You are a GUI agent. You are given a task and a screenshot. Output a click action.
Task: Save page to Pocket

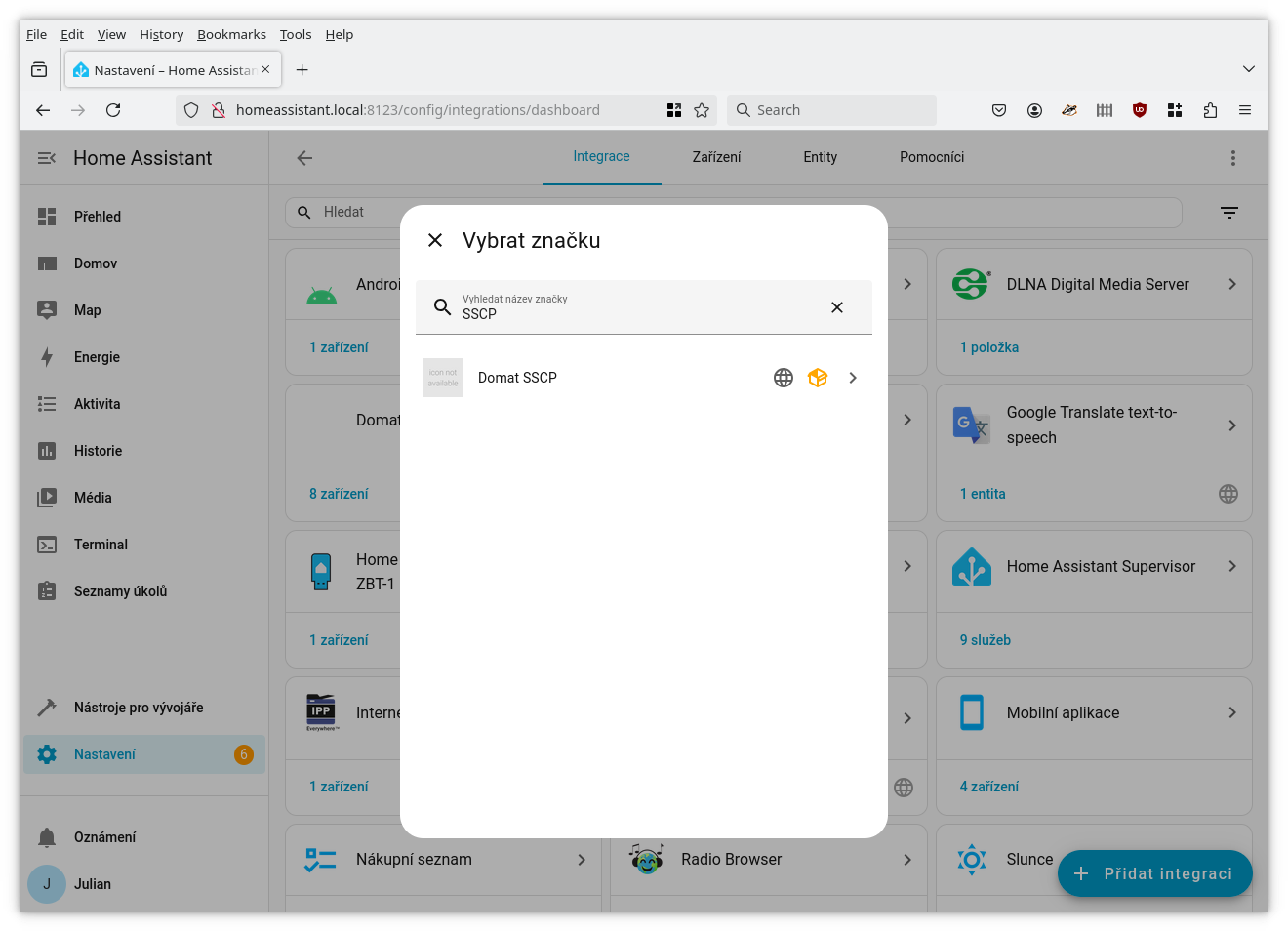click(x=999, y=110)
